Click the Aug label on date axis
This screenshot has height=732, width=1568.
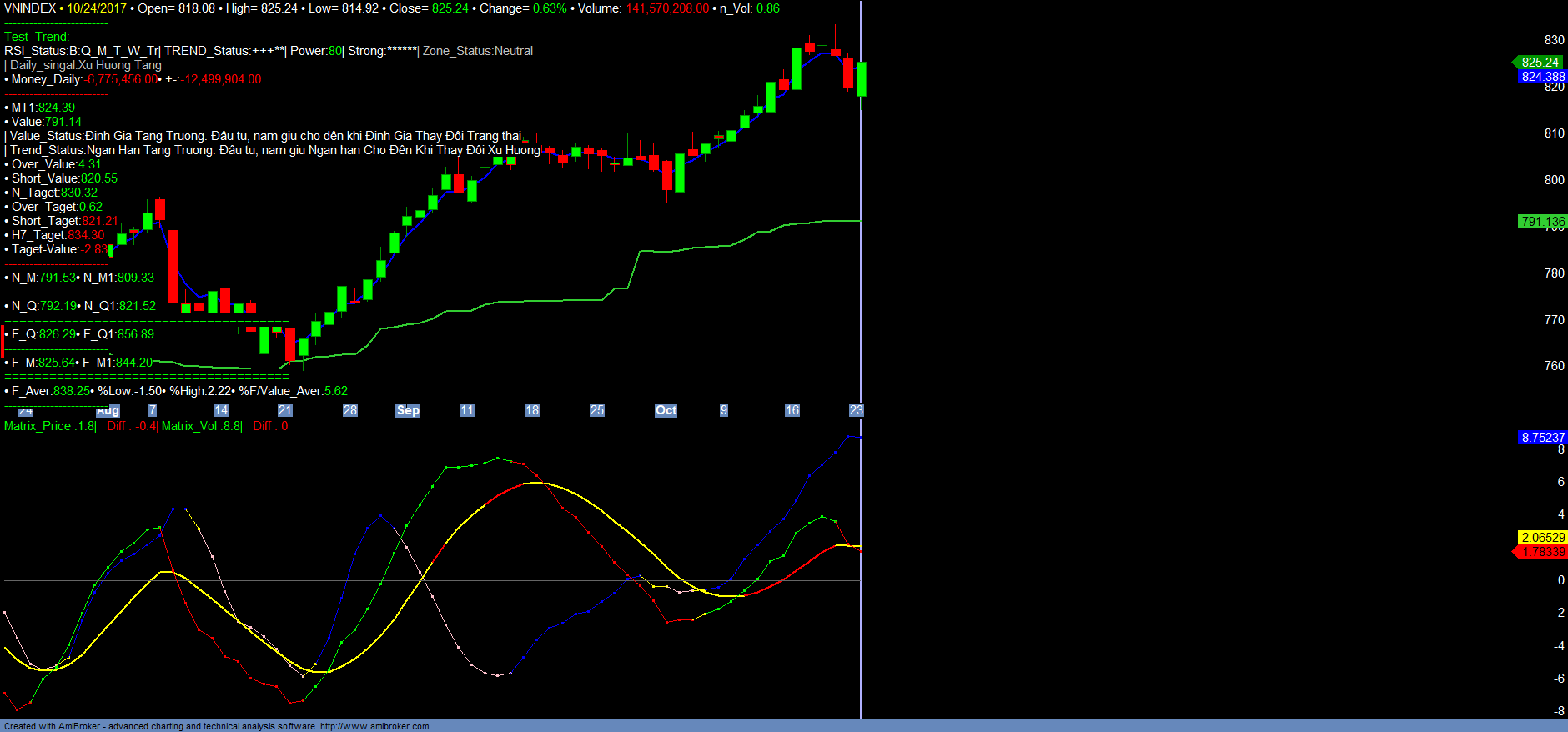[x=108, y=411]
